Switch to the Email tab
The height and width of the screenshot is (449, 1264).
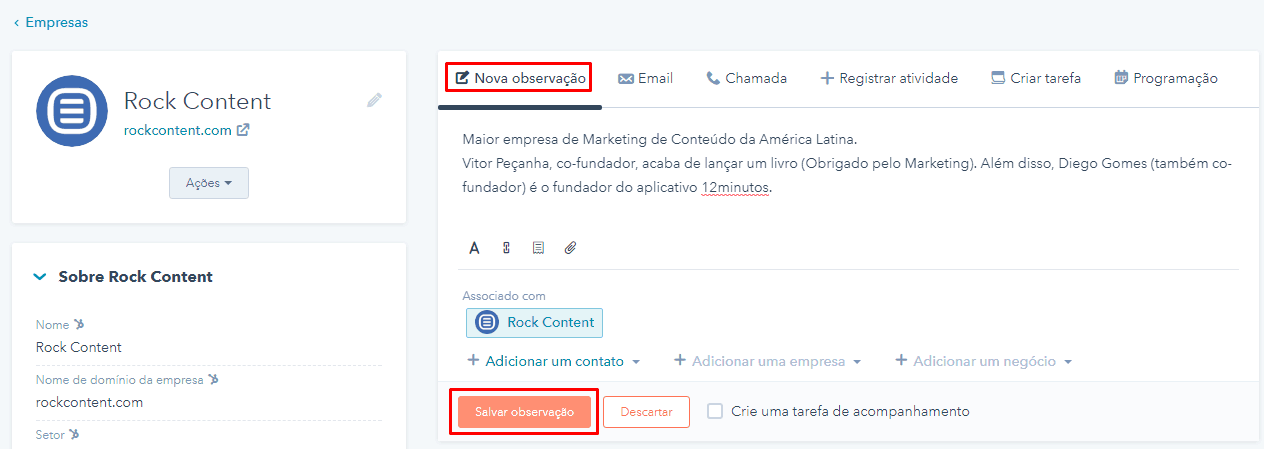point(645,78)
